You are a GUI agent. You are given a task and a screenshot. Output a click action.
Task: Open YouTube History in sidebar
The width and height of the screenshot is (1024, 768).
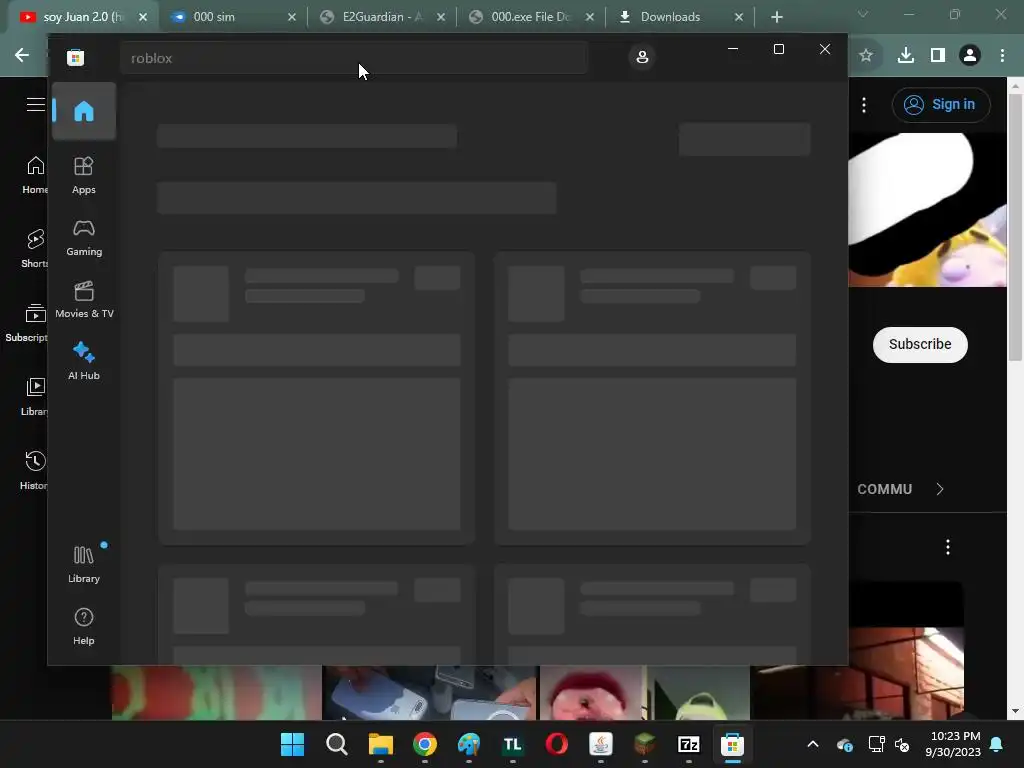[x=34, y=470]
